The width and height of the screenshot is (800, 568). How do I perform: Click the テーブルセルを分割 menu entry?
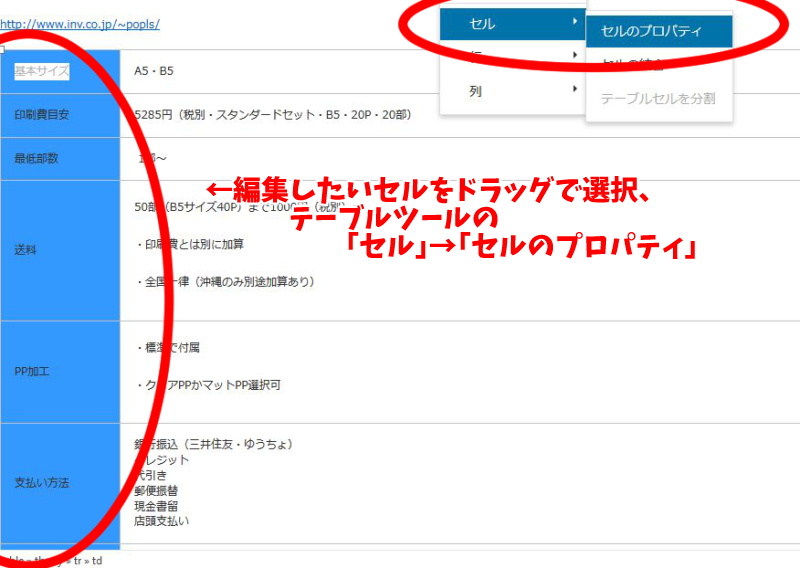(658, 99)
